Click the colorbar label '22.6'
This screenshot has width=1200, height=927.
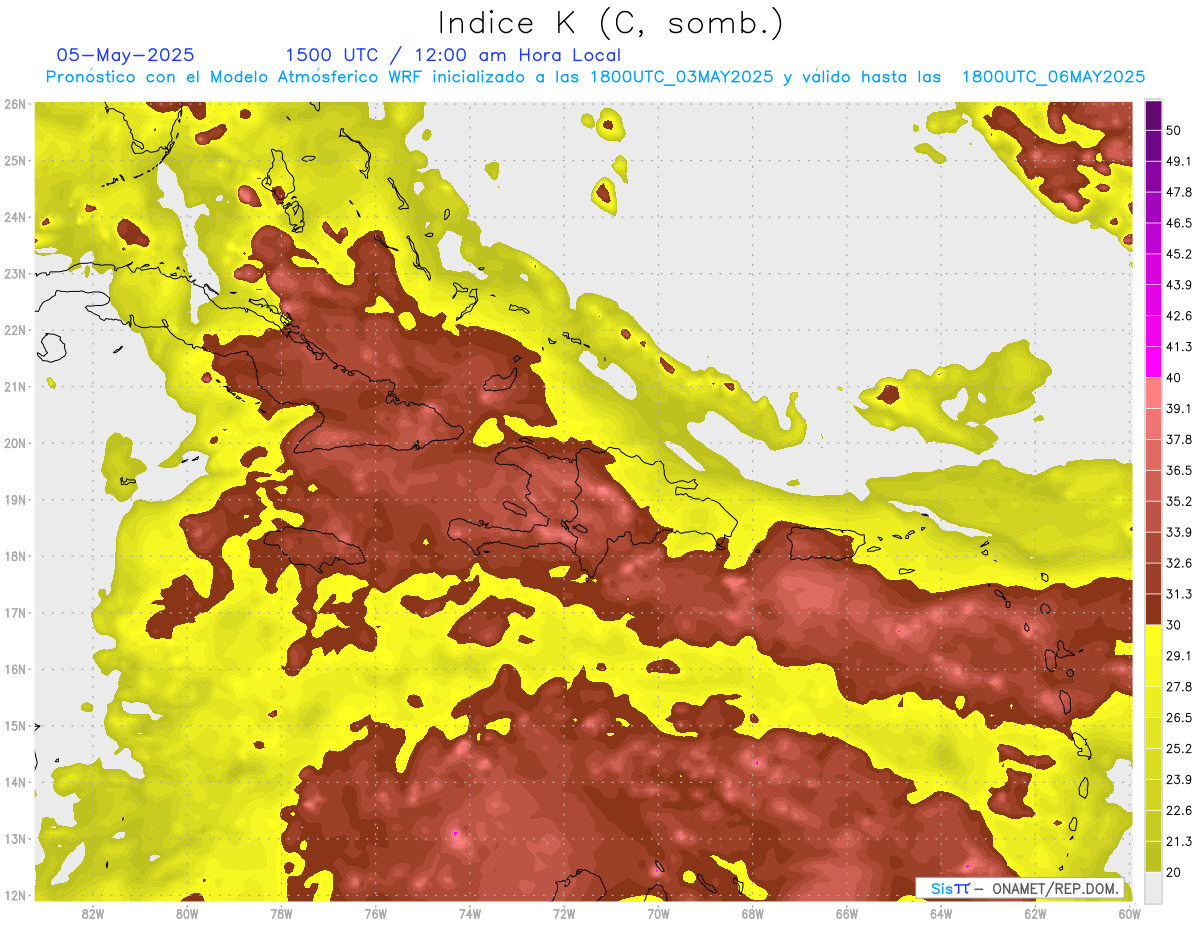click(x=1179, y=811)
